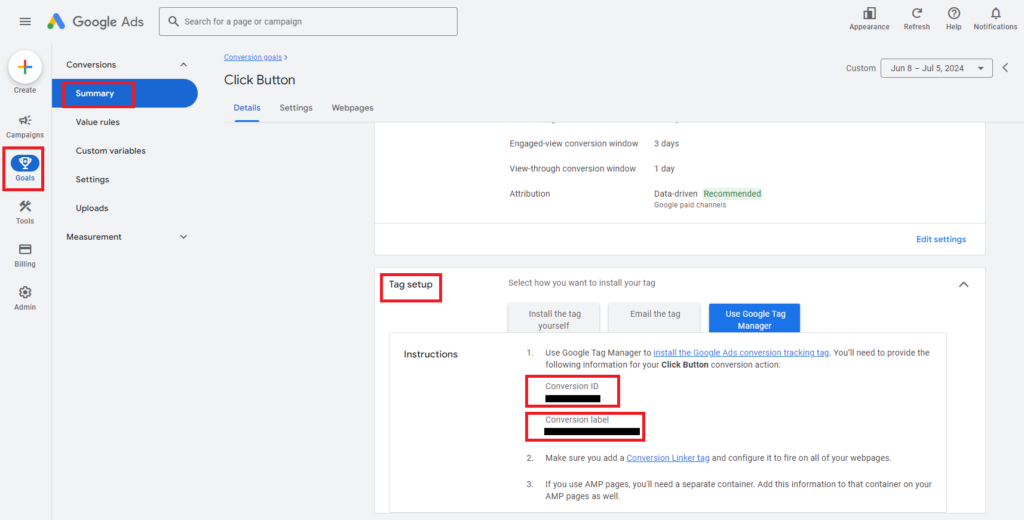Select Use Google Tag Manager
The image size is (1024, 520).
(754, 319)
